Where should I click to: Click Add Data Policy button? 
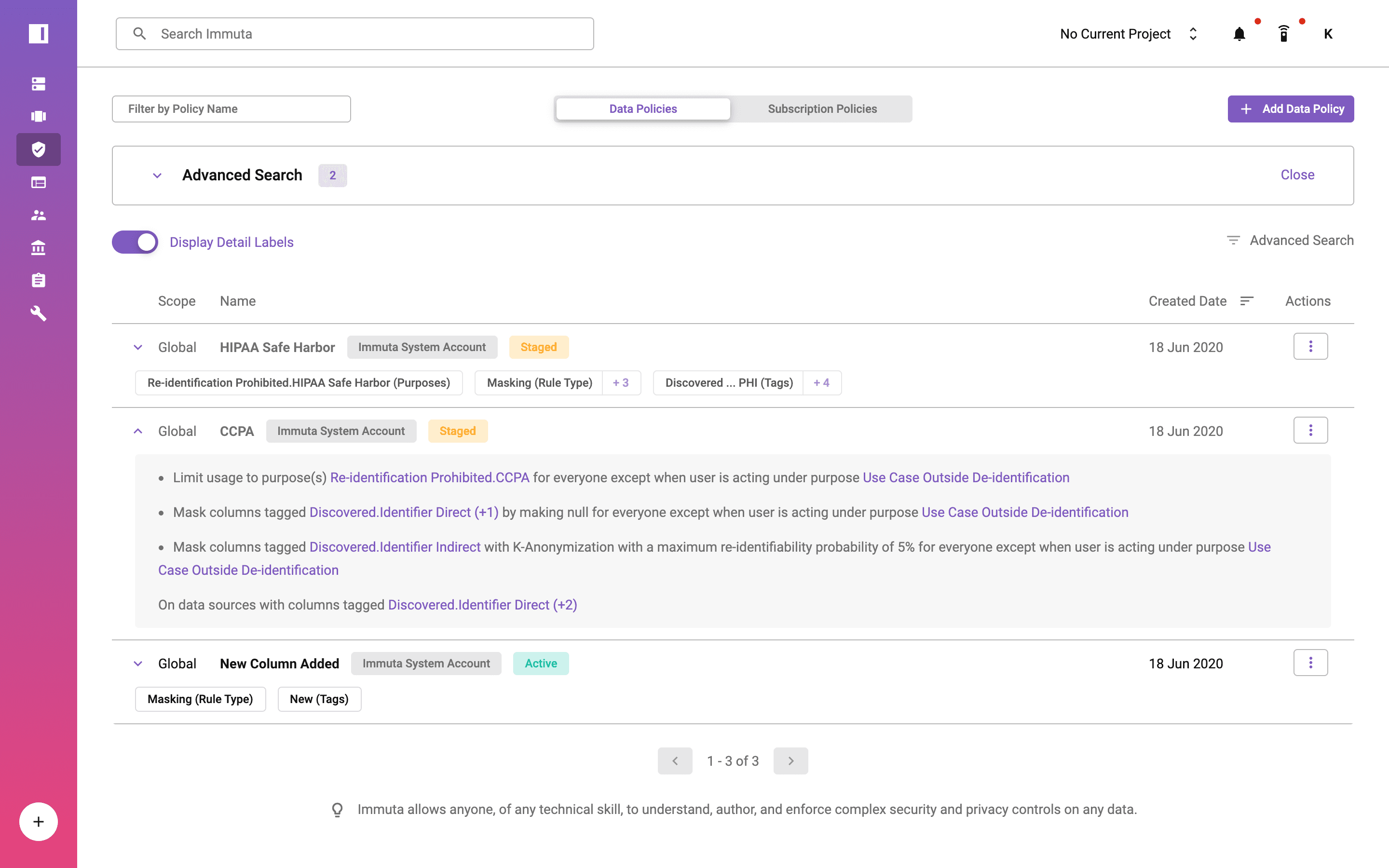[x=1291, y=108]
